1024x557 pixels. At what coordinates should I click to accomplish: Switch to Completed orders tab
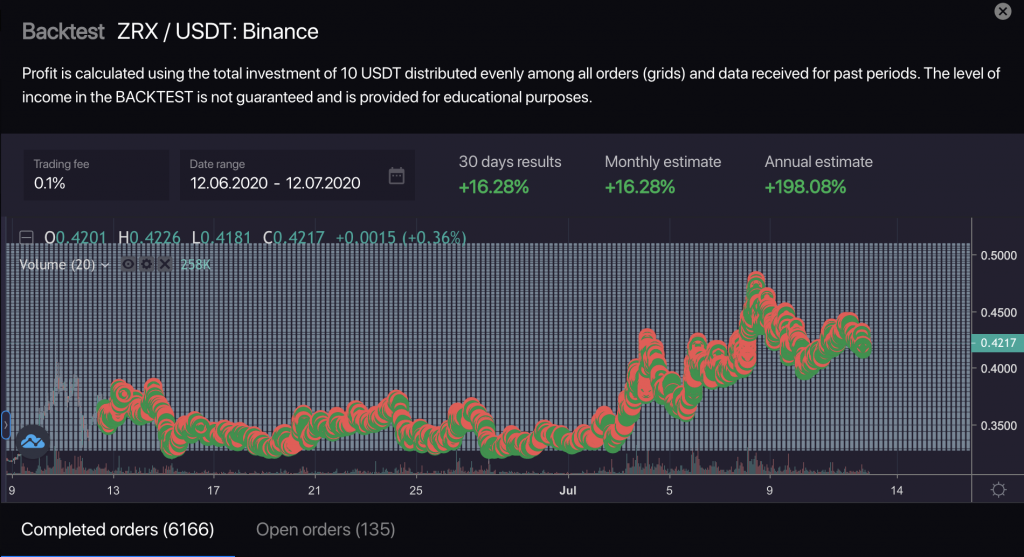pos(117,529)
